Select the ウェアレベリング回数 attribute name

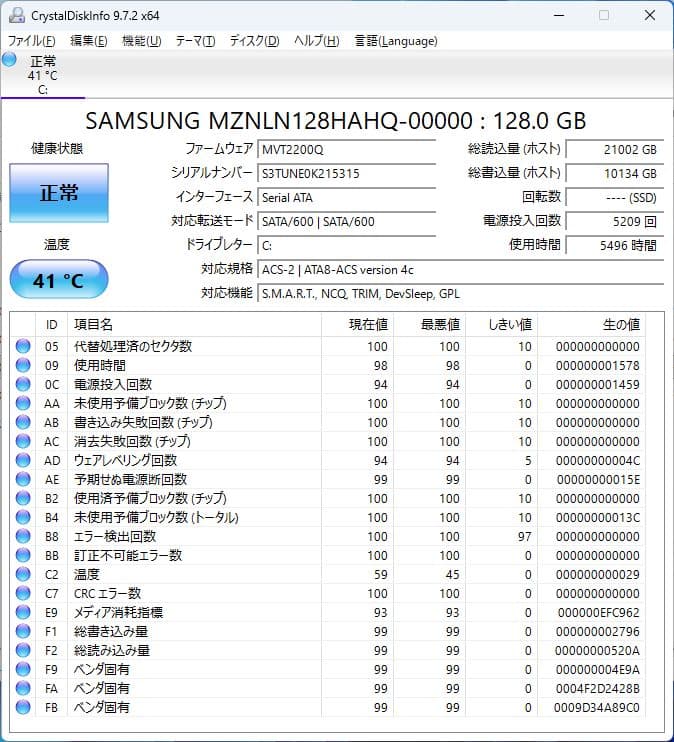pyautogui.click(x=125, y=460)
